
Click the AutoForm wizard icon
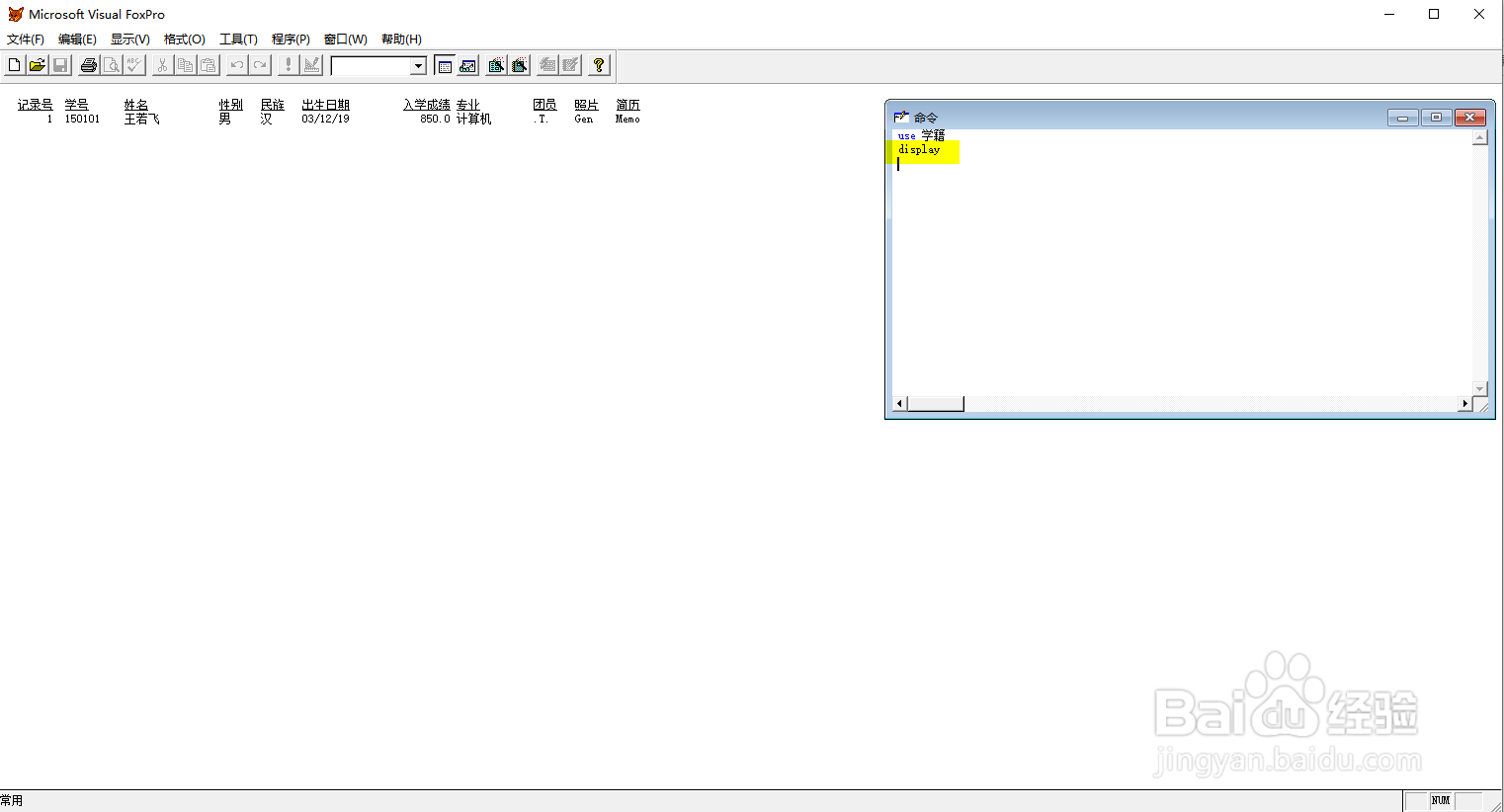(x=547, y=65)
